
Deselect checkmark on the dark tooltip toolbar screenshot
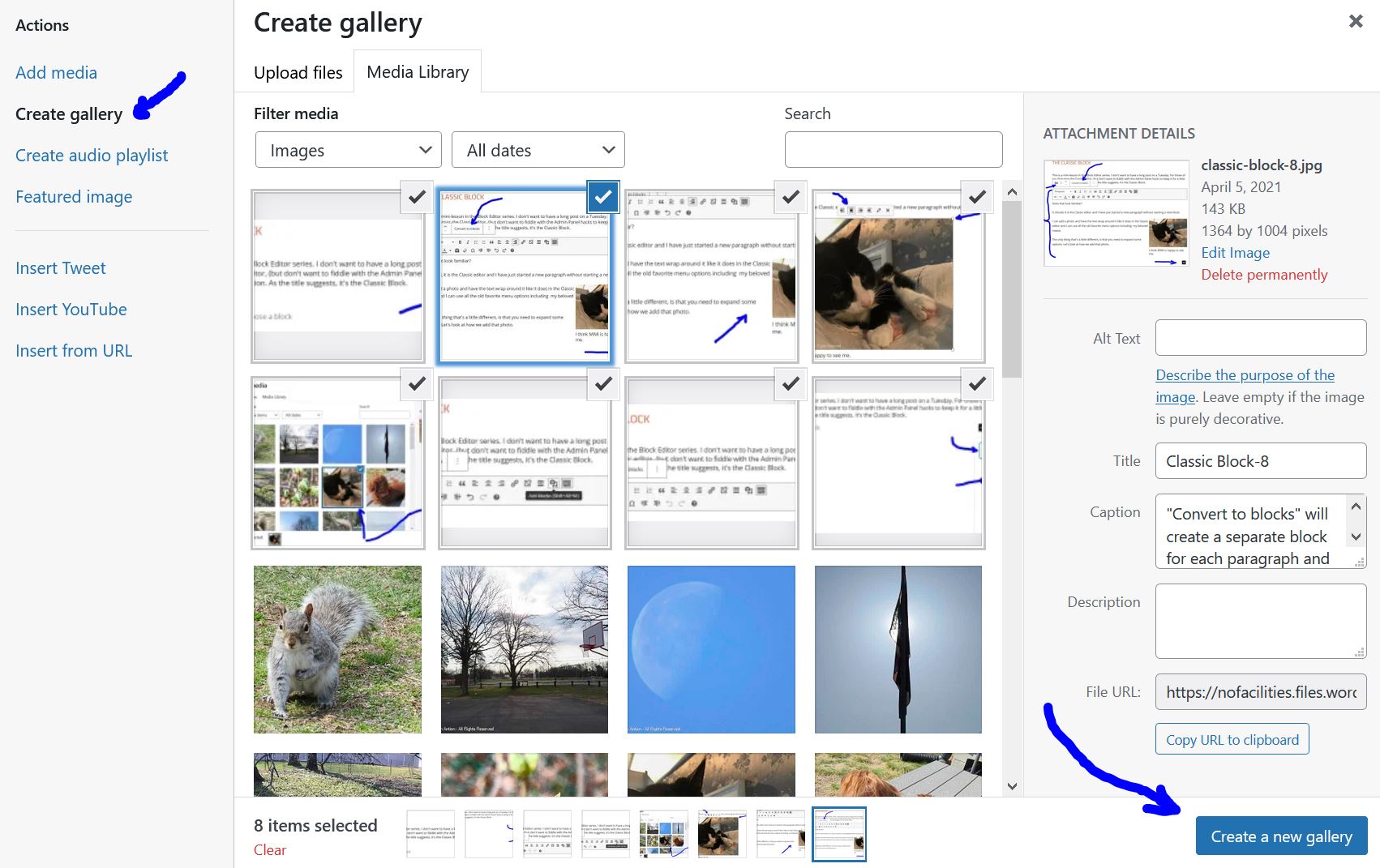(x=603, y=383)
